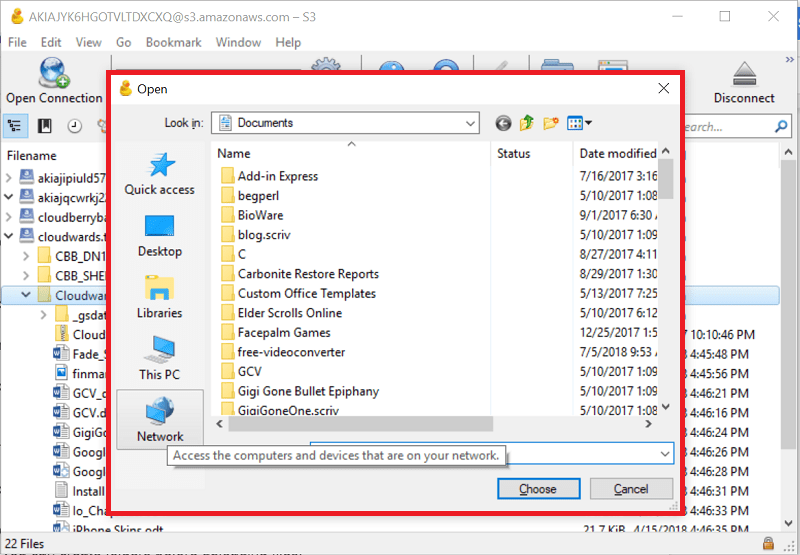The width and height of the screenshot is (800, 555).
Task: Sort by Status column header
Action: [x=531, y=154]
